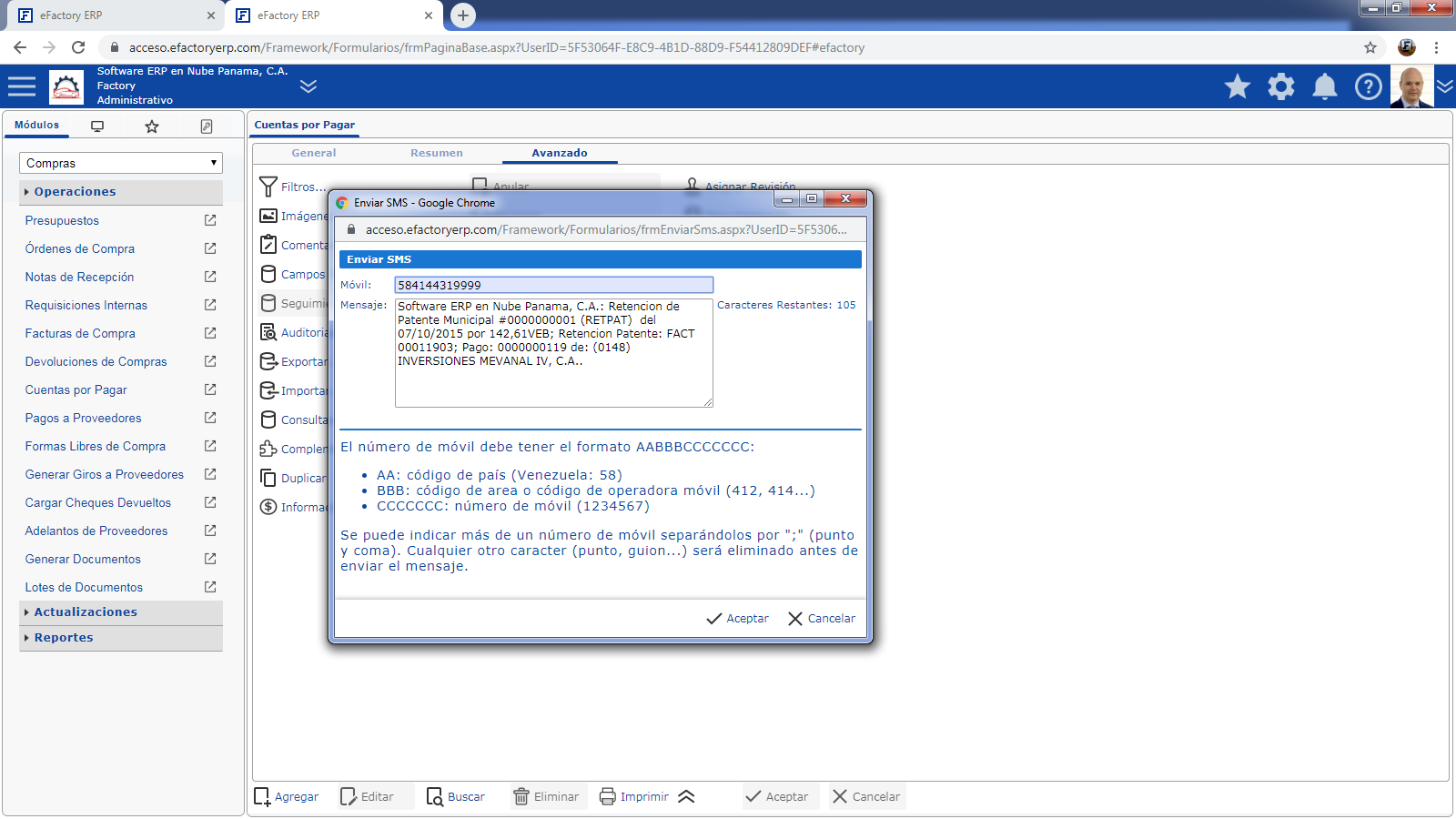Open Requisiciones Internas link

point(86,306)
